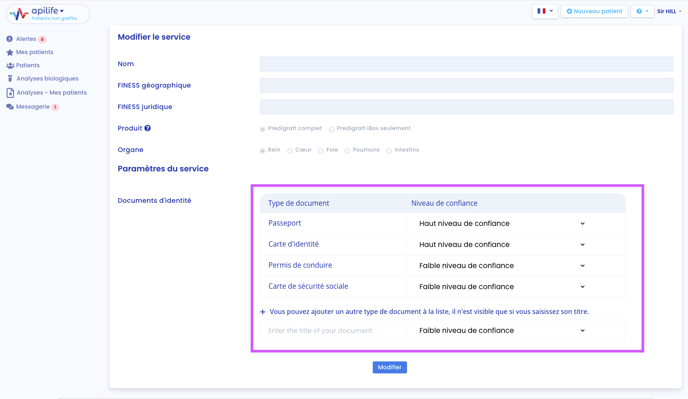Click the FINESS juridique field
The image size is (688, 399).
466,107
